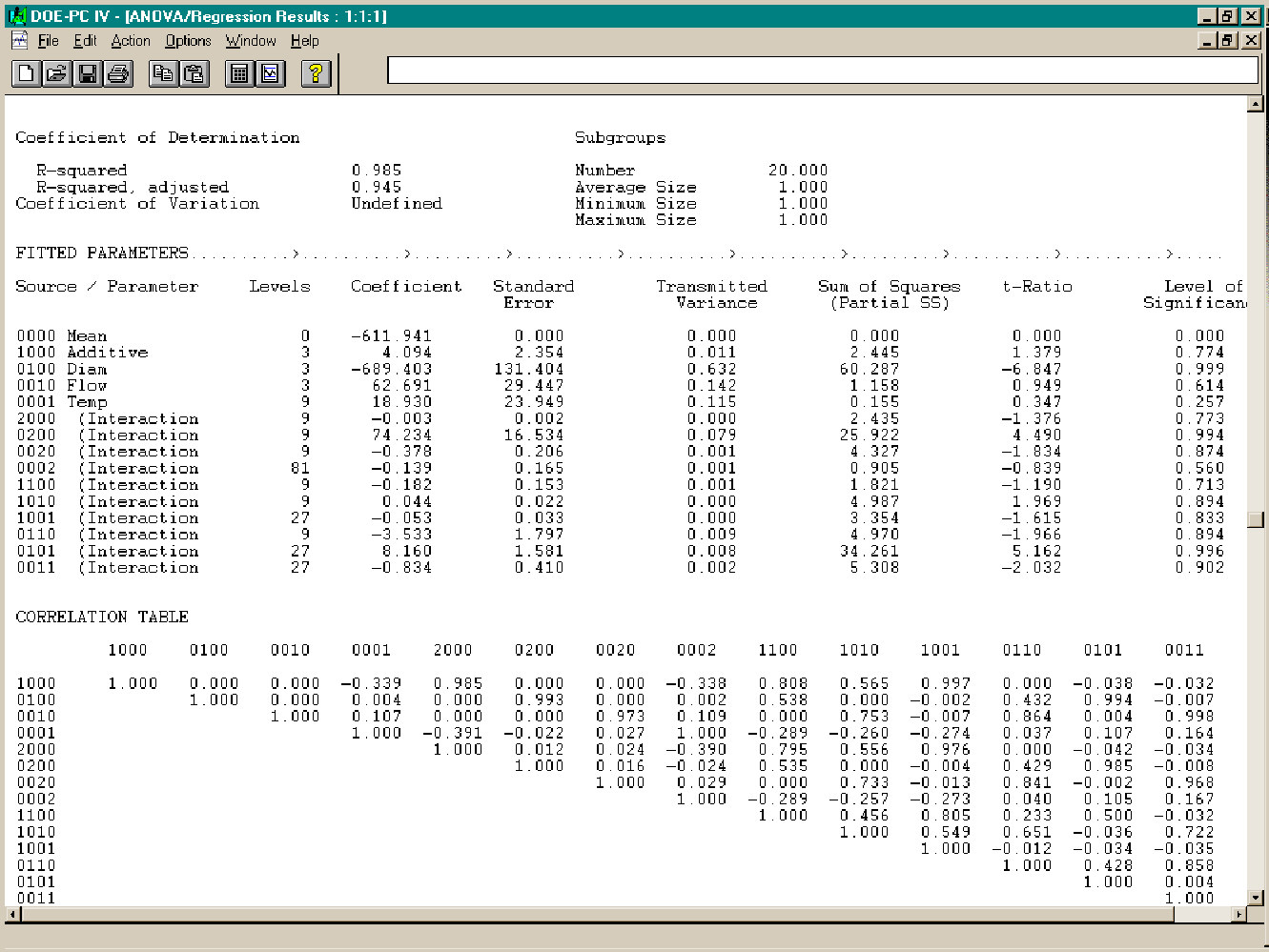The image size is (1269, 952).
Task: Click the 'Transmitted Variance' column header
Action: tap(712, 294)
